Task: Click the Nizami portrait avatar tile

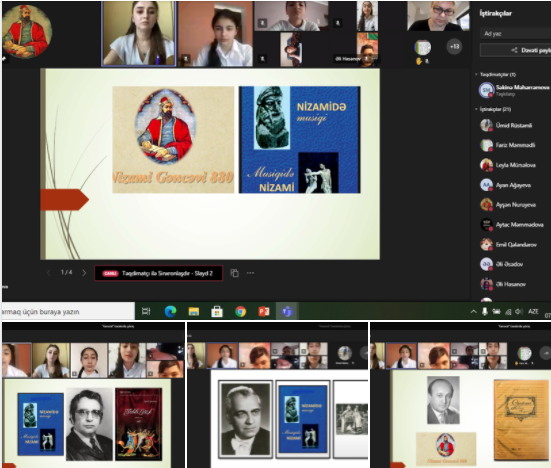Action: (x=27, y=31)
